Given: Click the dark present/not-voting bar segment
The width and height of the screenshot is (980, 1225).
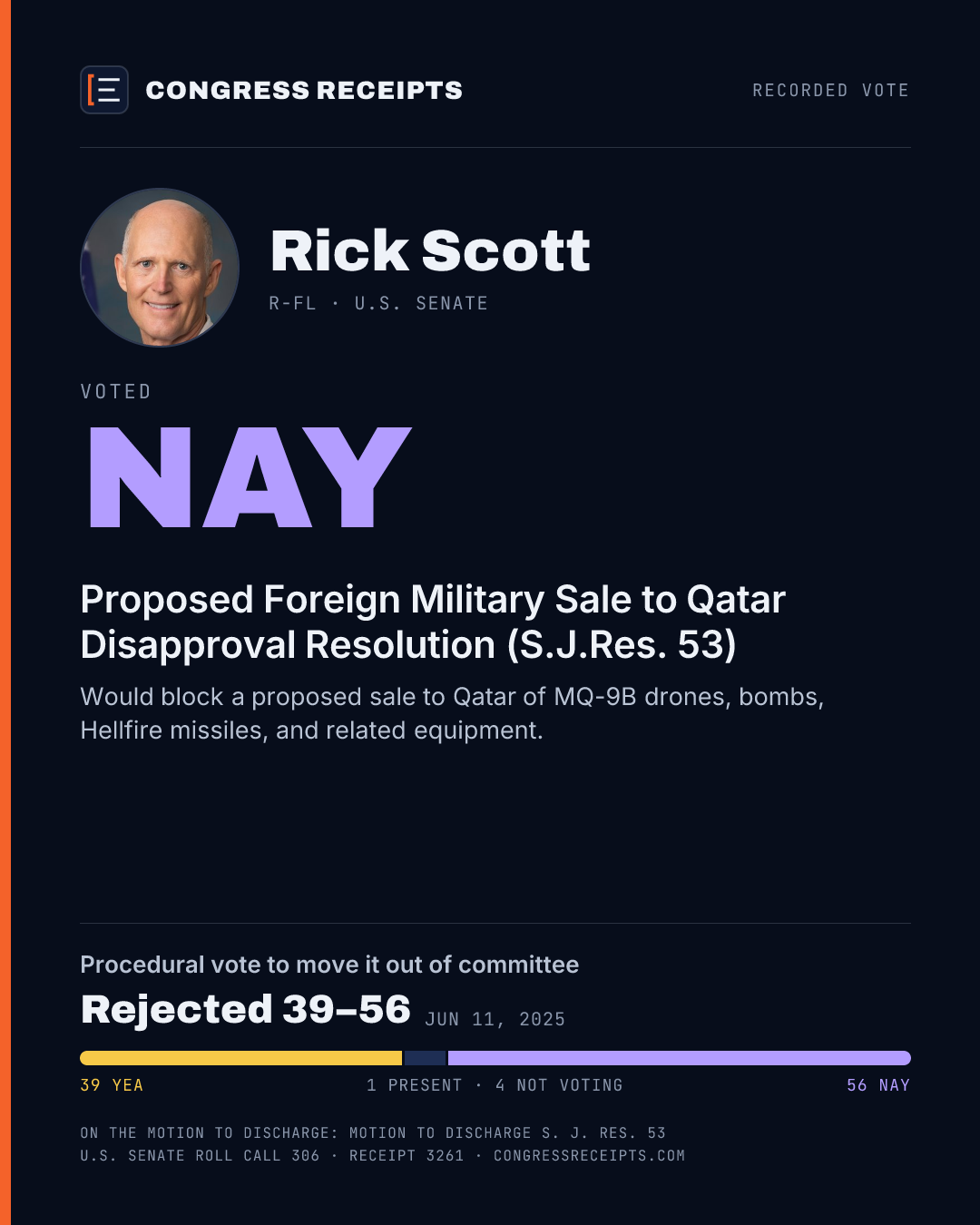Looking at the screenshot, I should tap(425, 1058).
